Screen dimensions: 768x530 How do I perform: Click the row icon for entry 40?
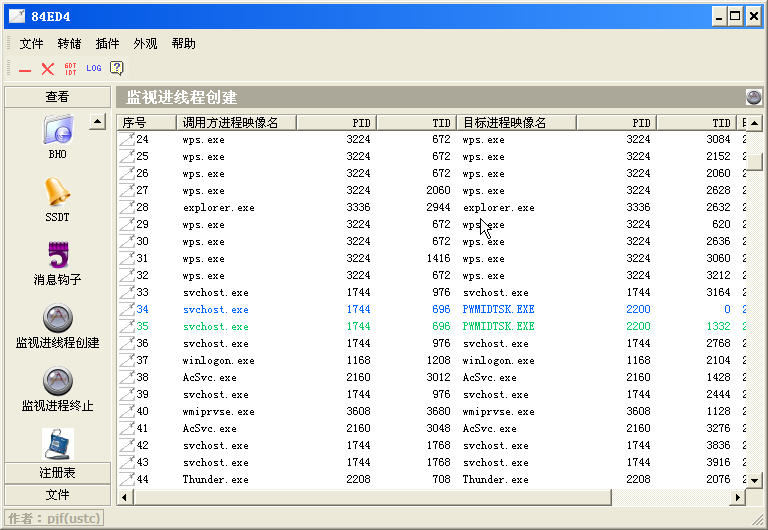(x=127, y=411)
